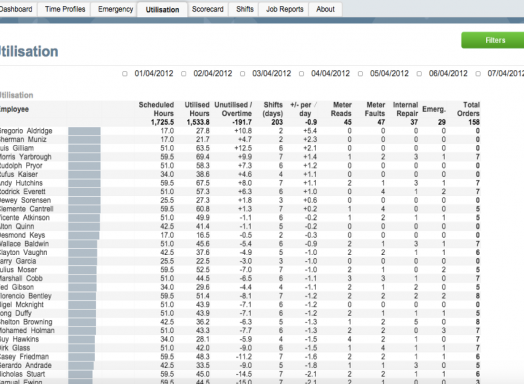524x384 pixels.
Task: Switch to the Time Profiles tab
Action: 65,9
